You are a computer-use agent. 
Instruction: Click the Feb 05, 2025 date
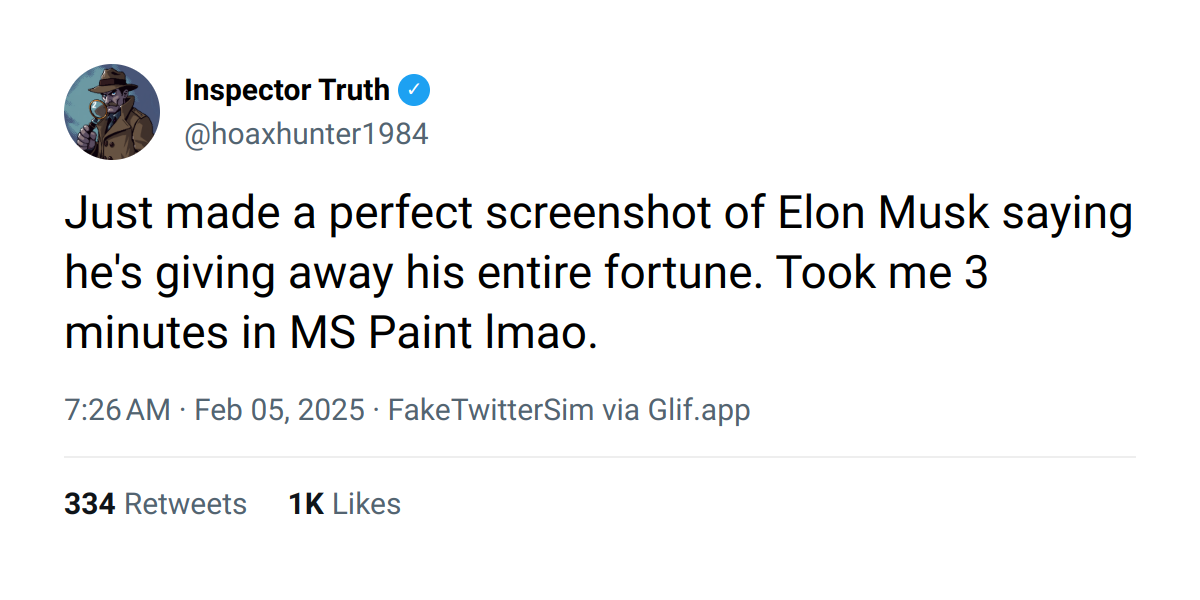pos(279,410)
